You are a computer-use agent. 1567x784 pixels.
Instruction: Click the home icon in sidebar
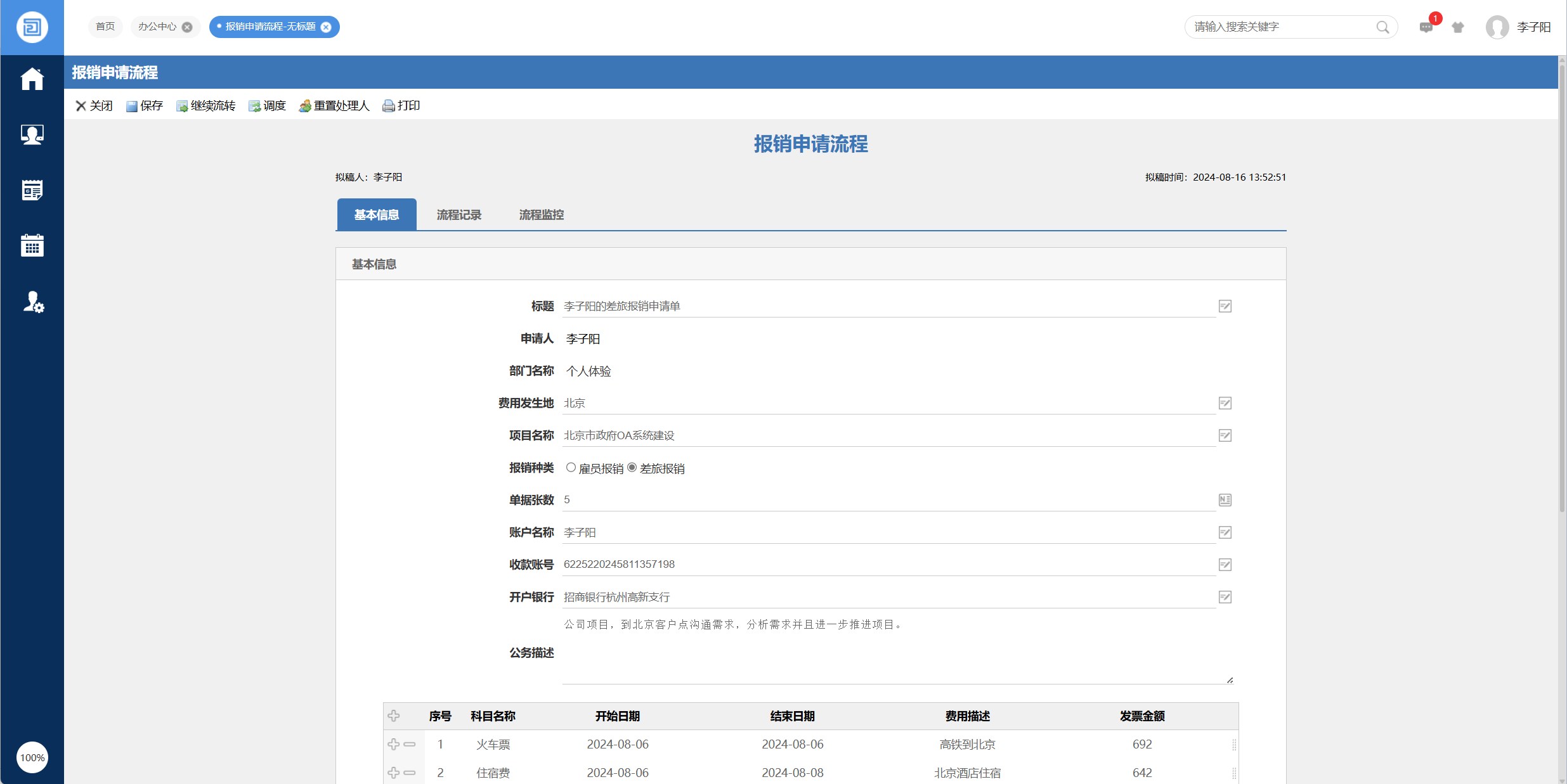(32, 79)
